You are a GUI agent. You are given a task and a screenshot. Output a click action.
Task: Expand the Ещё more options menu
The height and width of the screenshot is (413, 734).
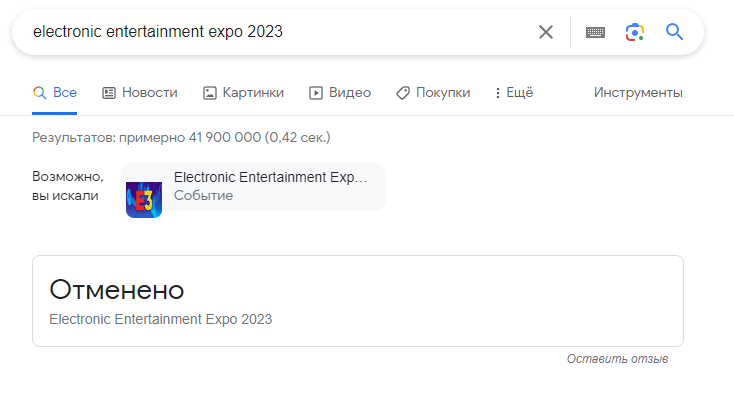pos(514,93)
